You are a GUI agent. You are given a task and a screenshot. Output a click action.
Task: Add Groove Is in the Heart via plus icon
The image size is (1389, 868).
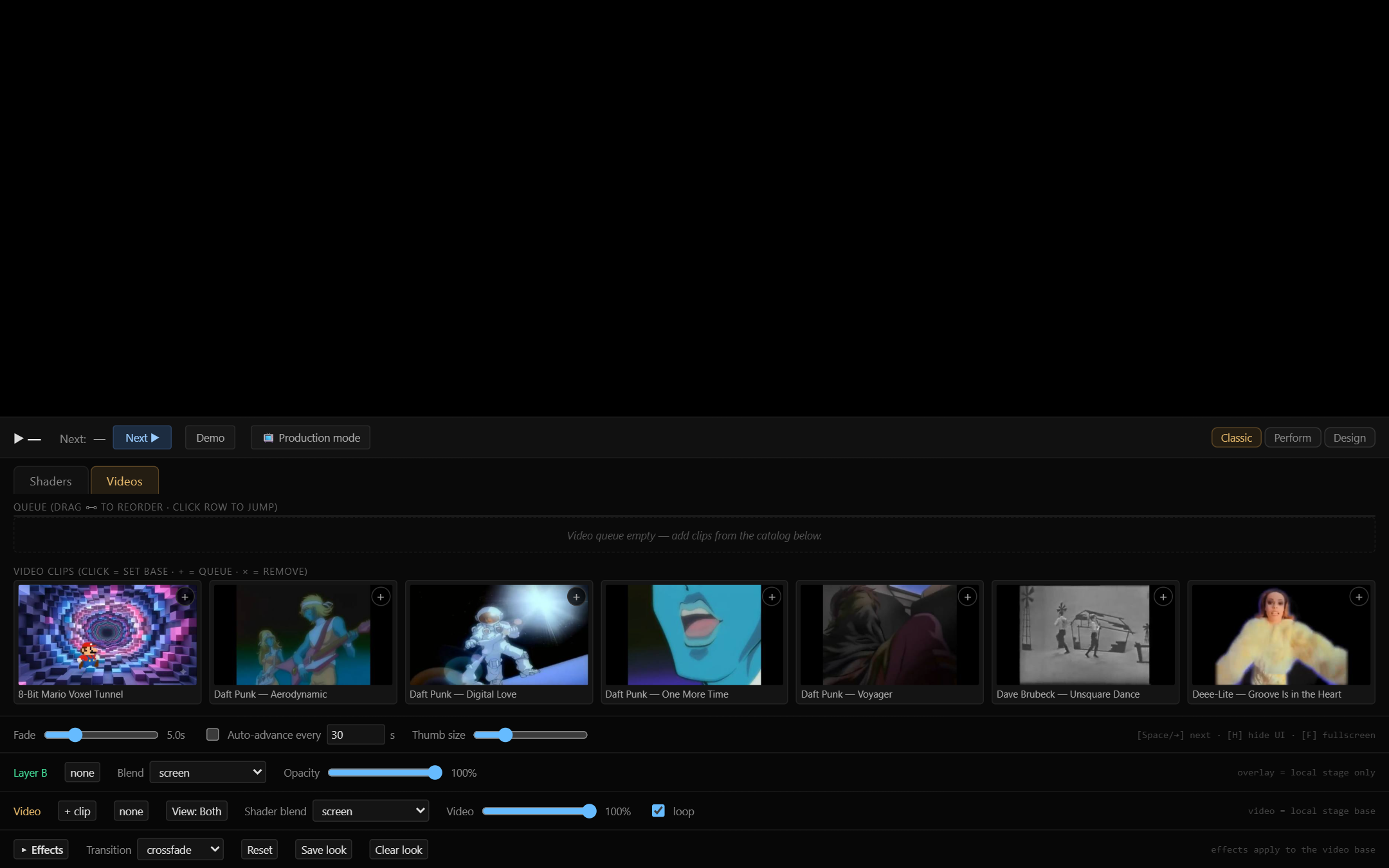pos(1359,597)
